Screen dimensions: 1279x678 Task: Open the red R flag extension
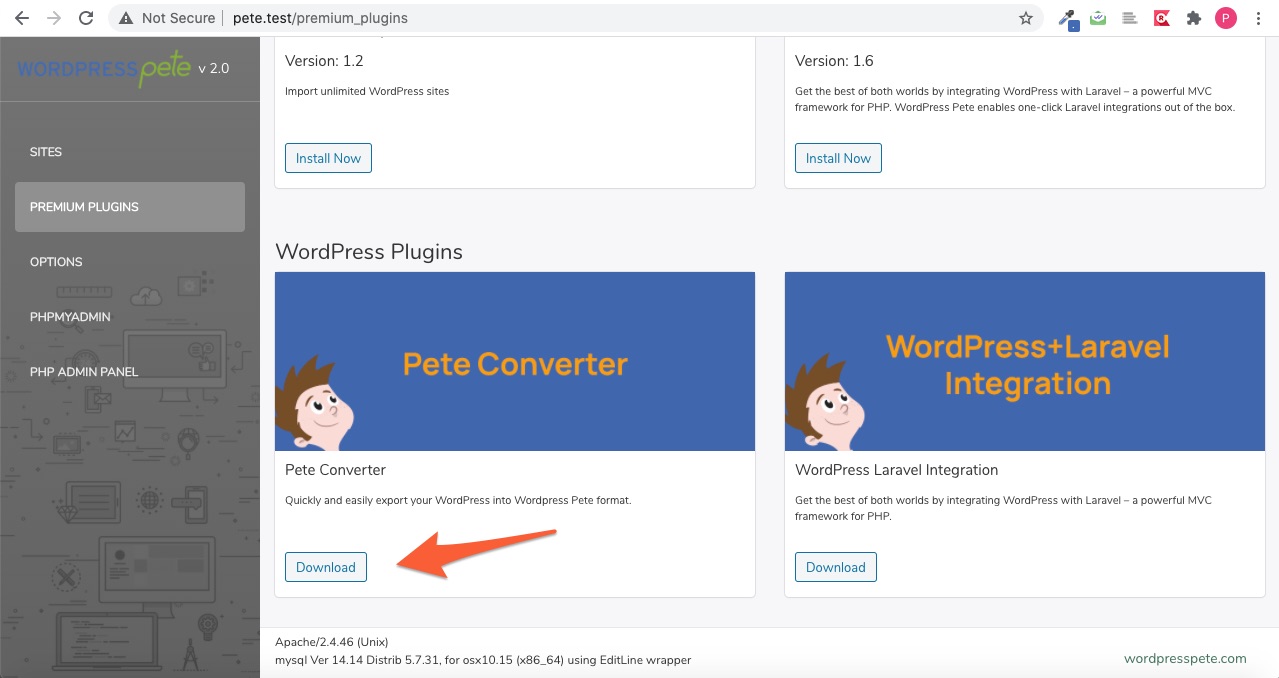[1161, 18]
